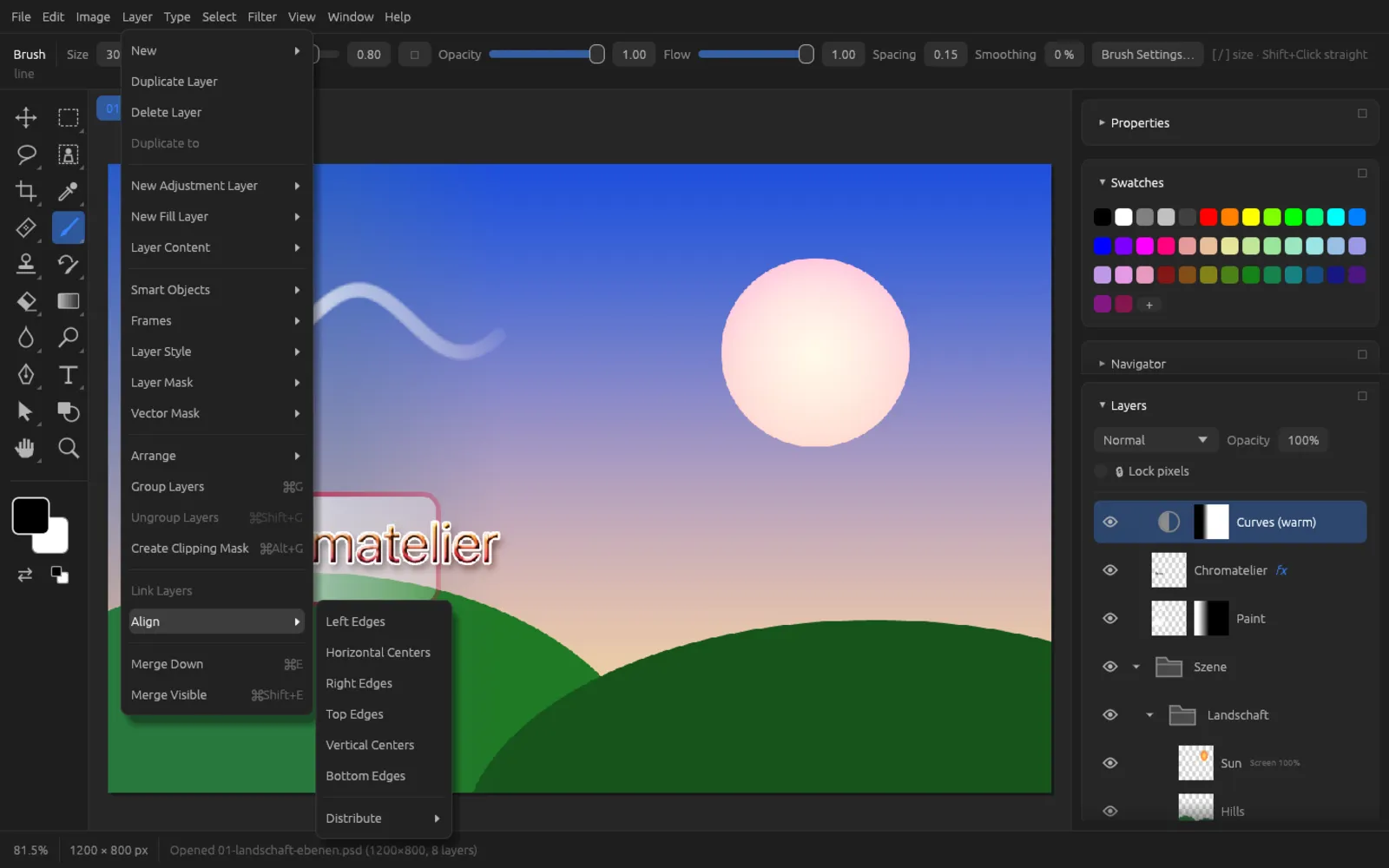
Task: Hide the Curves (warm) layer
Action: [x=1110, y=522]
